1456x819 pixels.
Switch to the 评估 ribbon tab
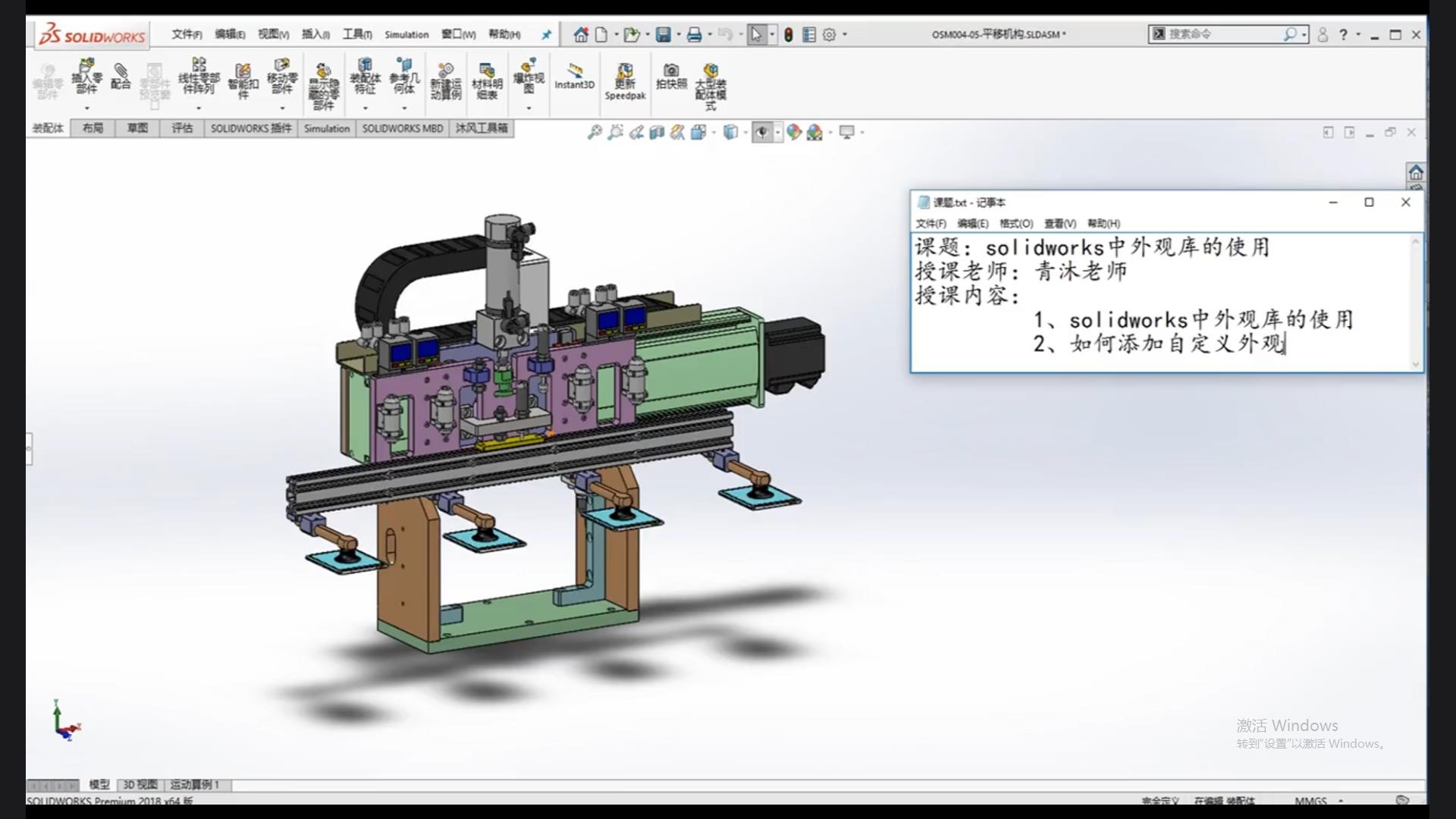[x=182, y=128]
